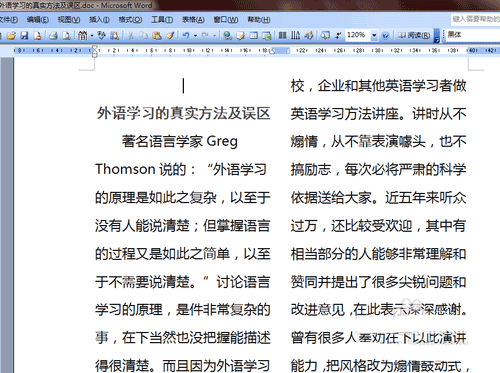The width and height of the screenshot is (500, 373).
Task: Toggle the Tables and Borders toolbar icon
Action: (x=241, y=35)
